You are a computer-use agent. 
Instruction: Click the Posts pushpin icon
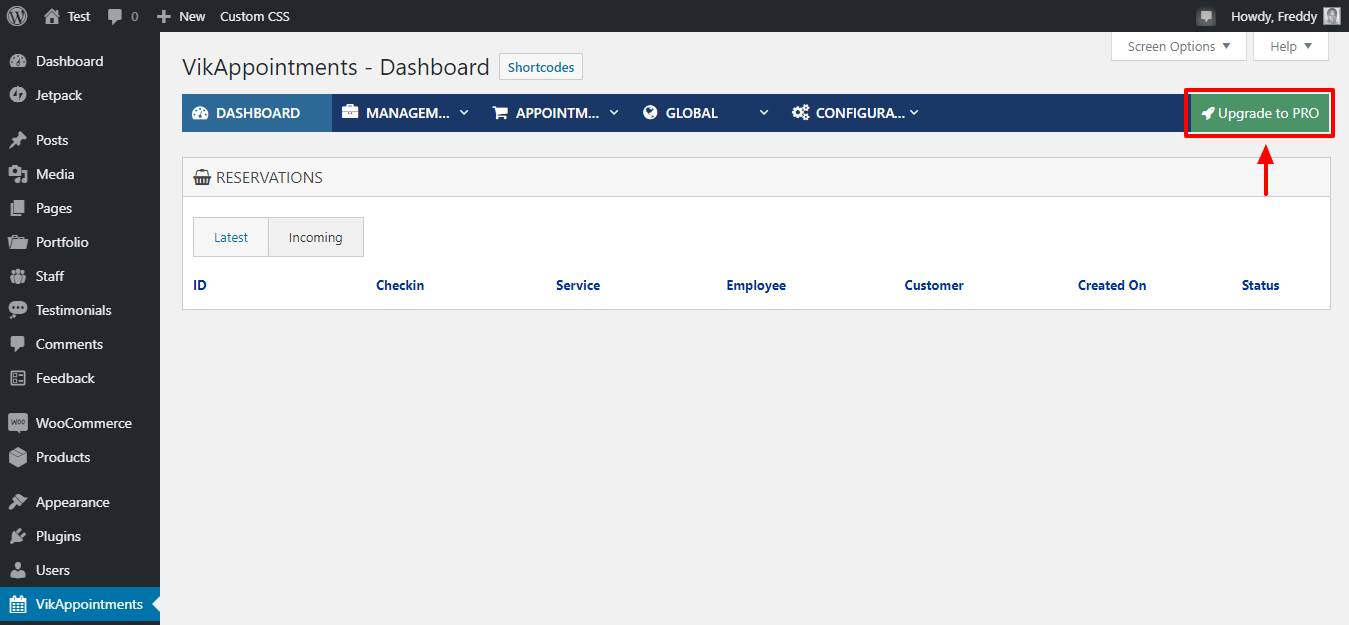pyautogui.click(x=18, y=140)
